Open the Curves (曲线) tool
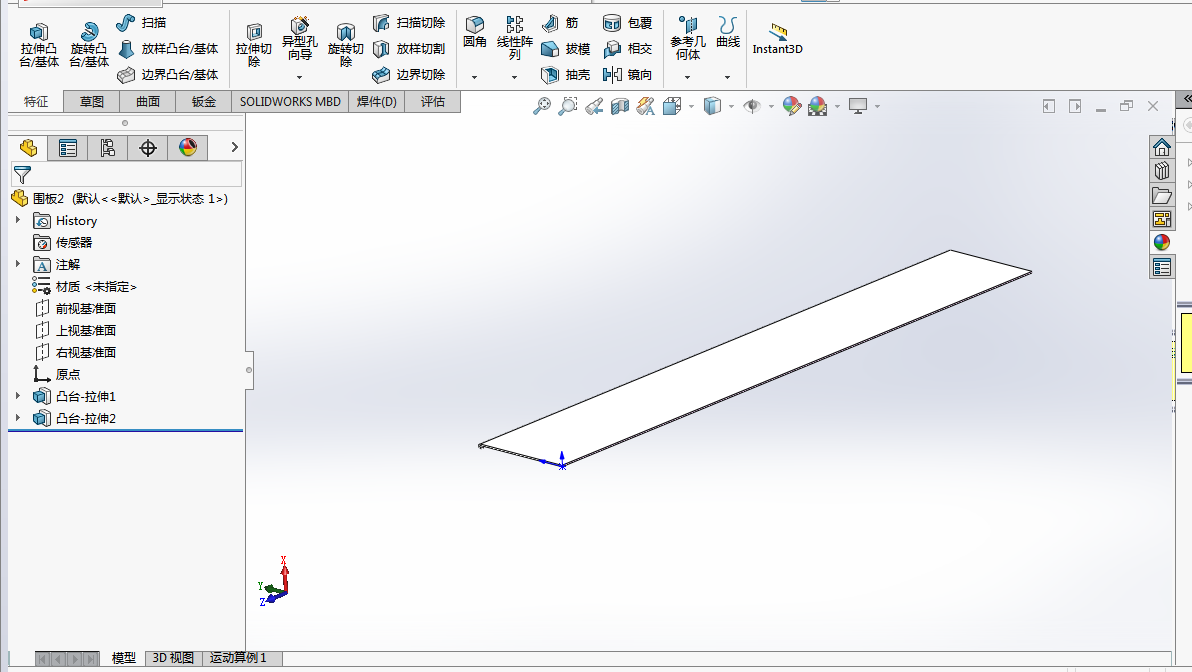Screen dimensions: 1192x672 [x=728, y=33]
